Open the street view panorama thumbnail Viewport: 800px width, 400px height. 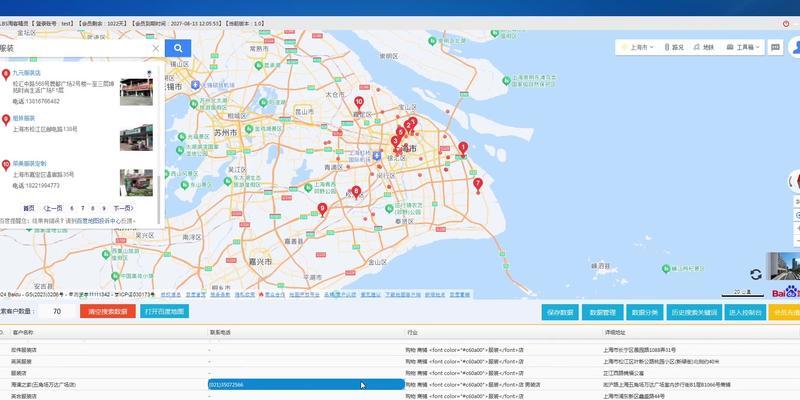click(784, 266)
